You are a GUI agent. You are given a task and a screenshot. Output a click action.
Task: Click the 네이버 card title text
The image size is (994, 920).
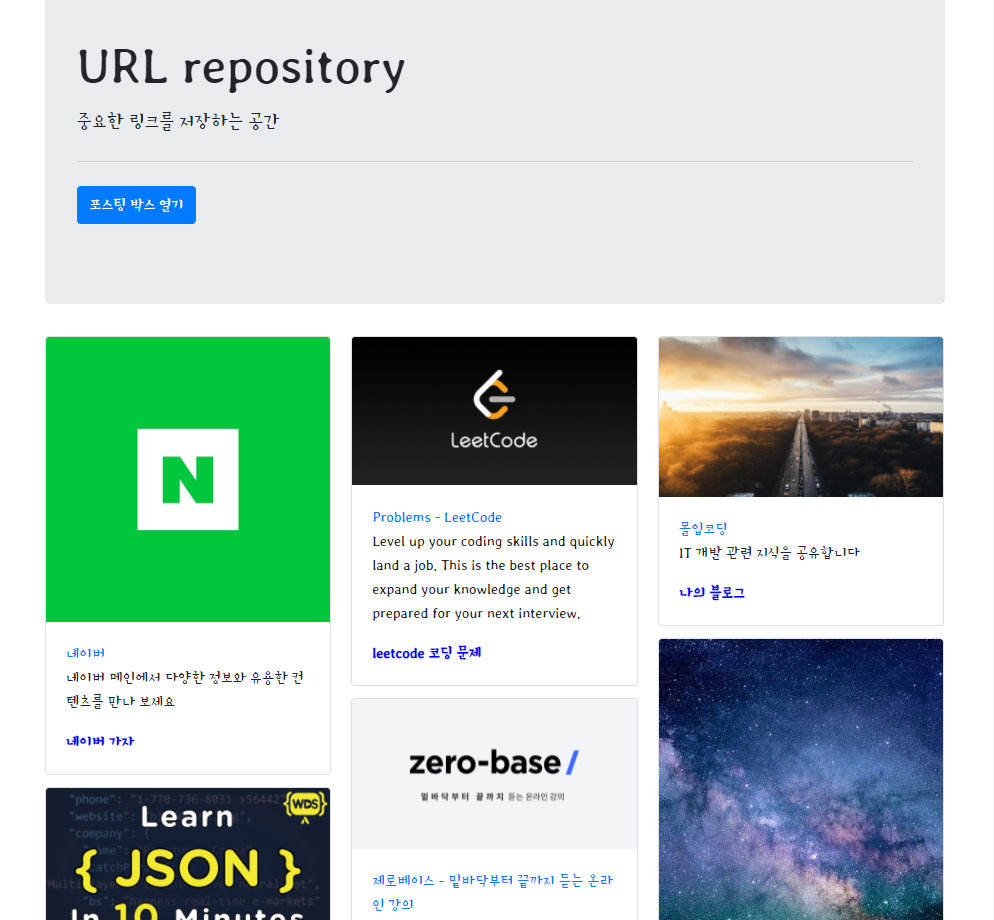pos(86,652)
